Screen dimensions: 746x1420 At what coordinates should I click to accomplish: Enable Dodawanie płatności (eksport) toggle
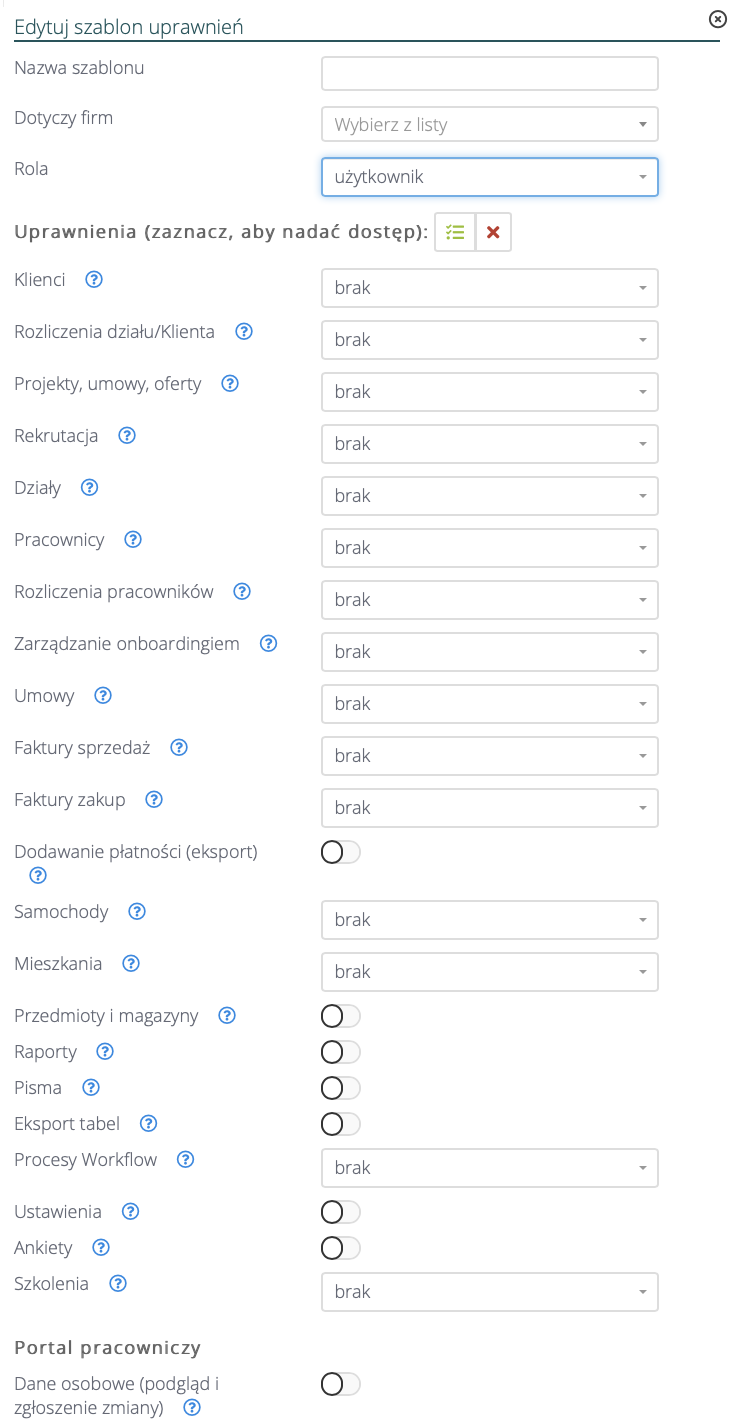[340, 852]
